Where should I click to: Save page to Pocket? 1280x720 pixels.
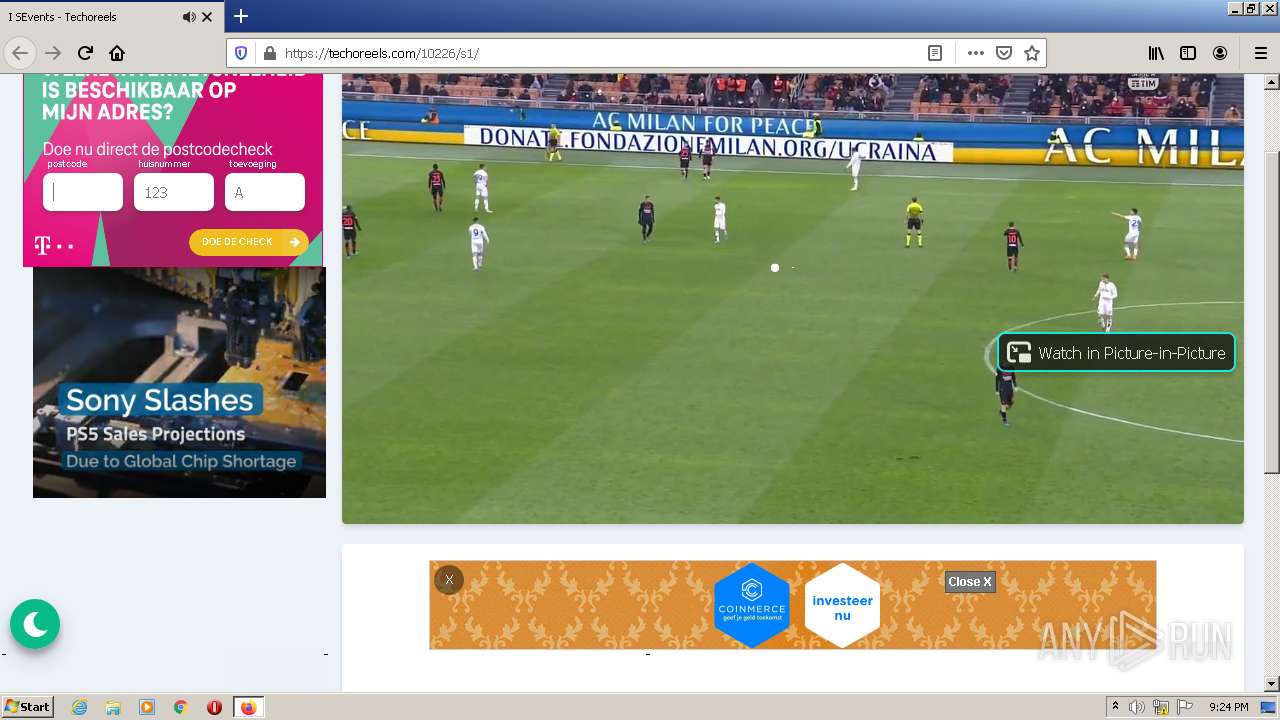pyautogui.click(x=1004, y=53)
